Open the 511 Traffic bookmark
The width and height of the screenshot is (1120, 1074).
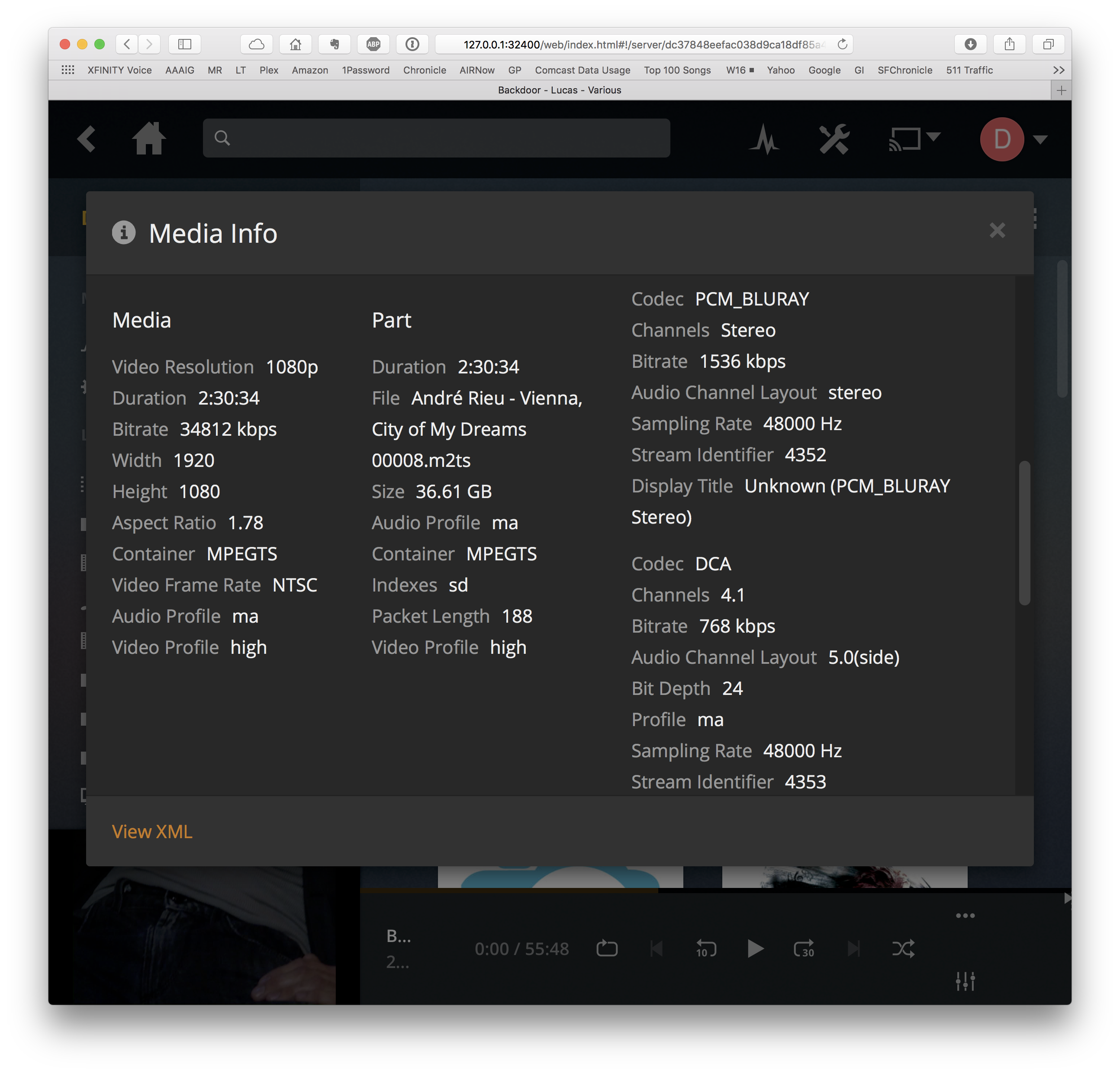pyautogui.click(x=969, y=70)
